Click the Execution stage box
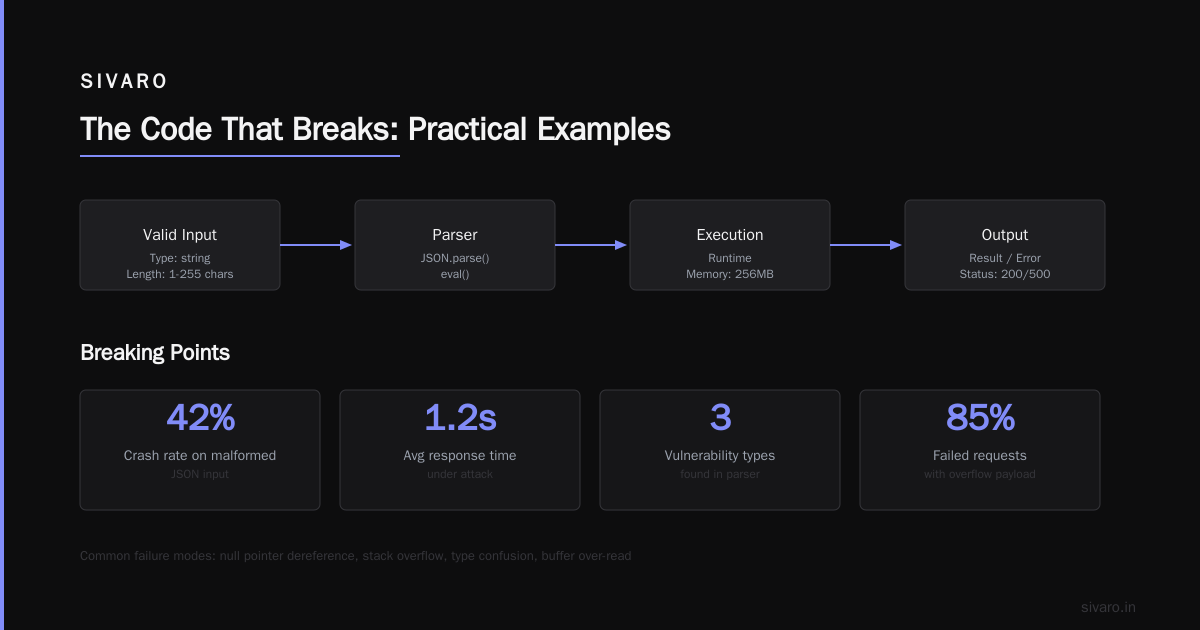The width and height of the screenshot is (1200, 630). pos(730,245)
